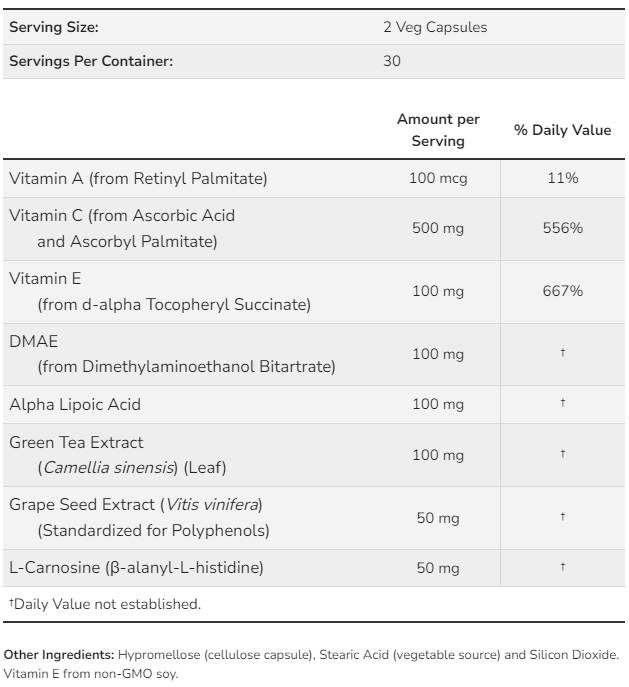Screen dimensions: 629x687
Task: Click the Alpha Lipoic Acid row label
Action: (x=75, y=404)
